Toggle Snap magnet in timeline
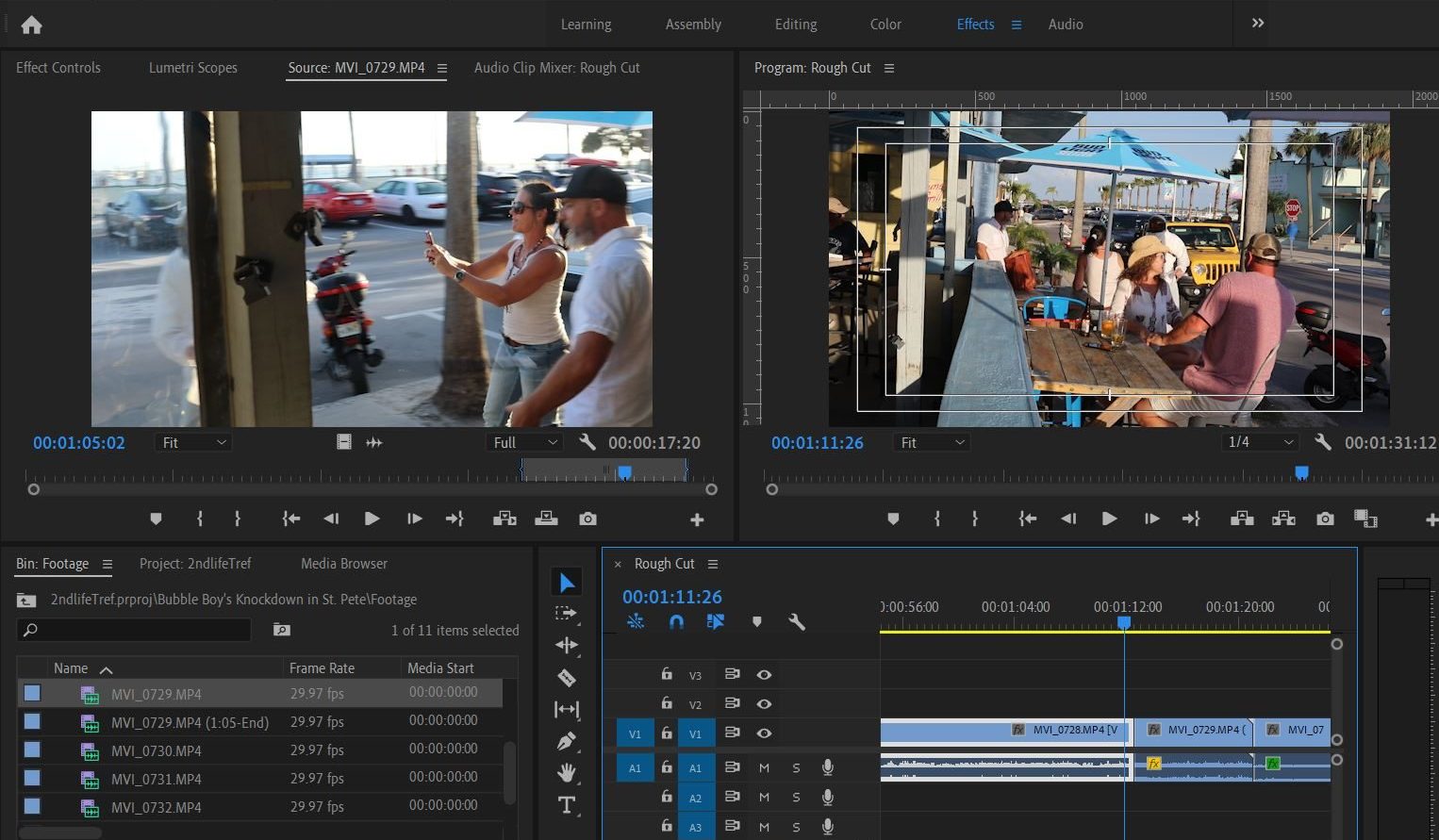The width and height of the screenshot is (1439, 840). tap(676, 622)
